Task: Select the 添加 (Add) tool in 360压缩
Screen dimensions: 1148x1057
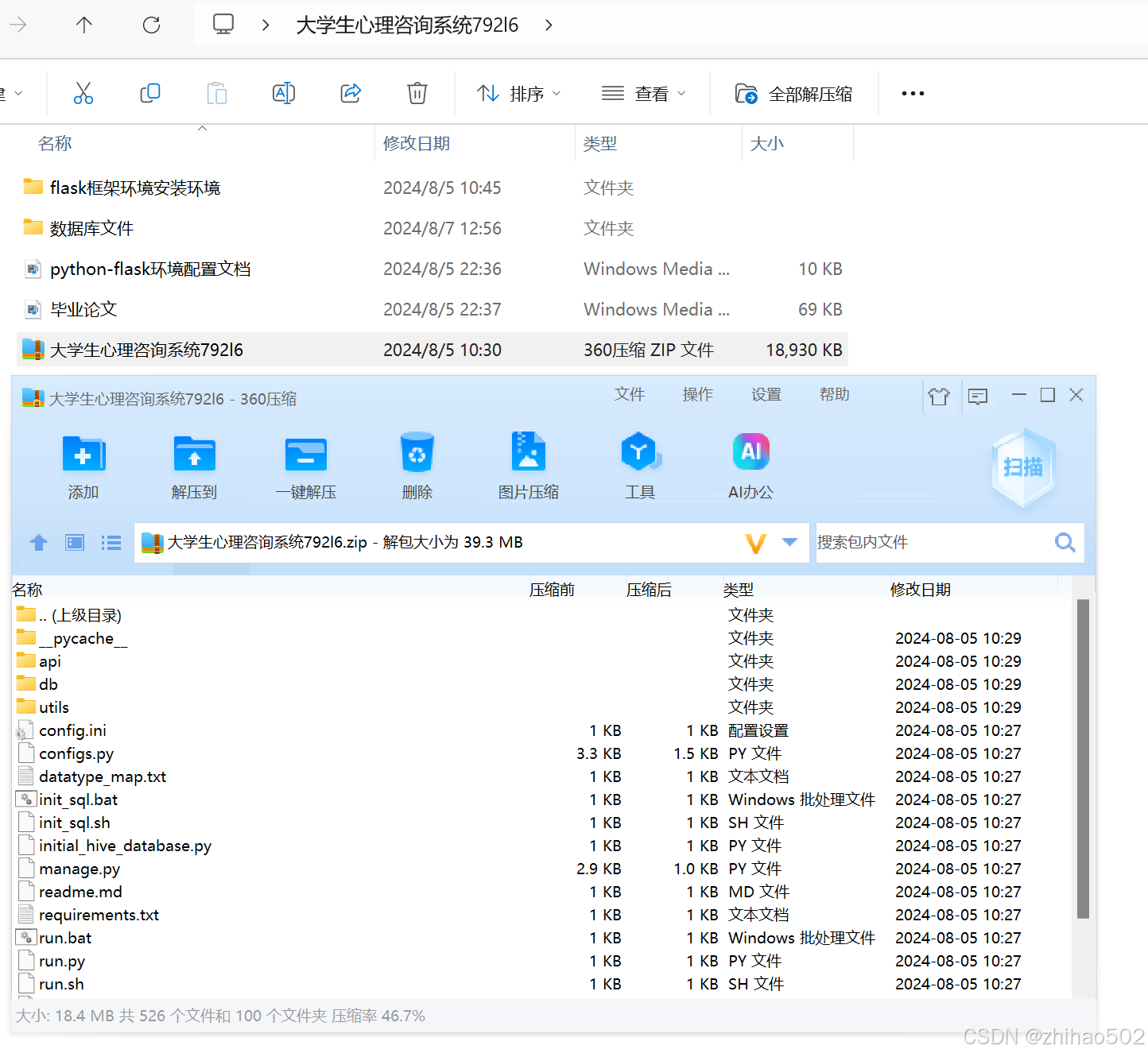Action: point(83,465)
